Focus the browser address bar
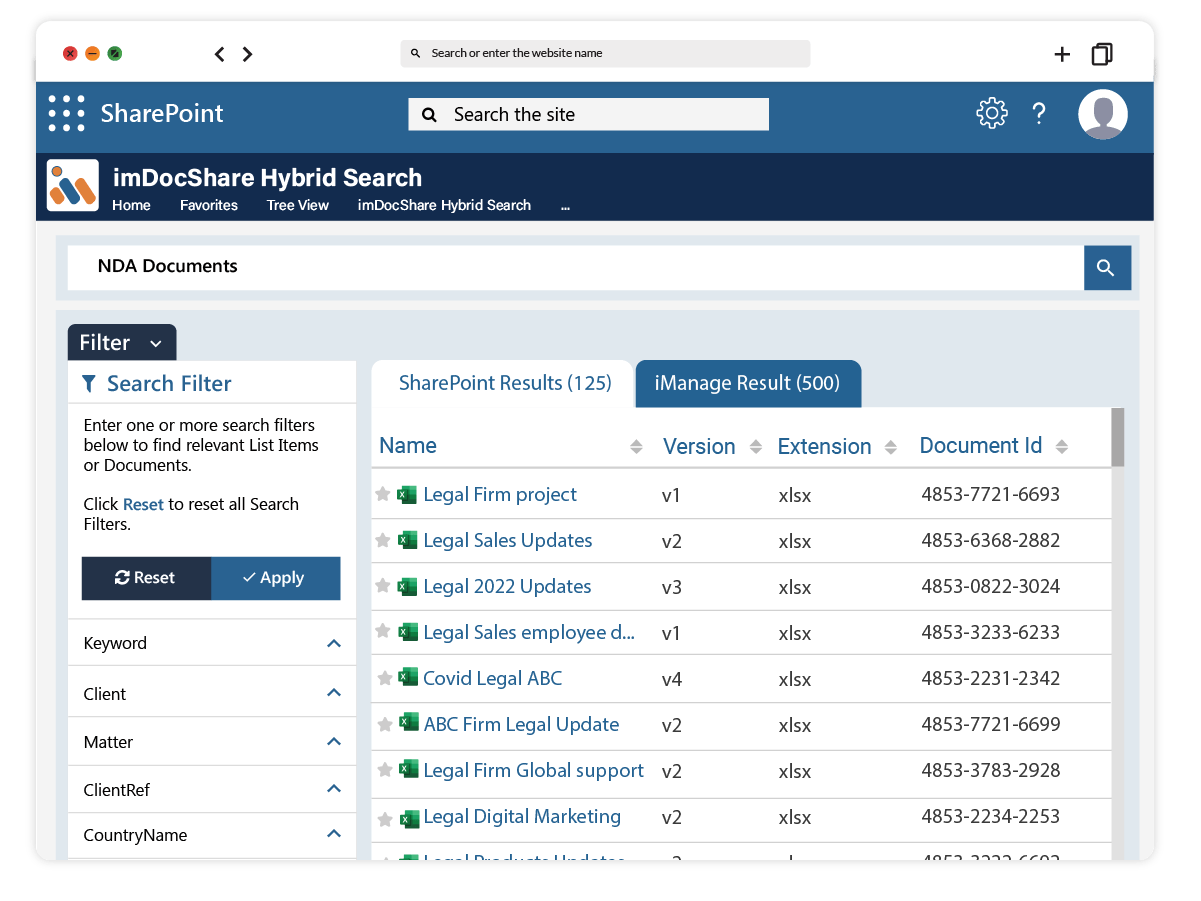The height and width of the screenshot is (901, 1201). 605,53
